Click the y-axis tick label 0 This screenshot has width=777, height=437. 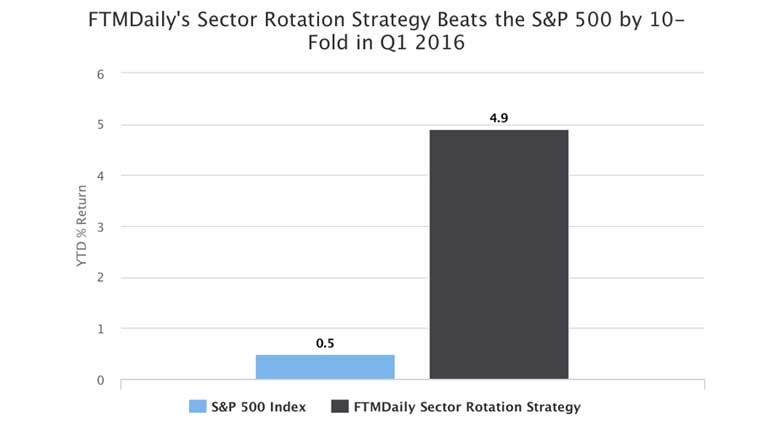click(100, 380)
